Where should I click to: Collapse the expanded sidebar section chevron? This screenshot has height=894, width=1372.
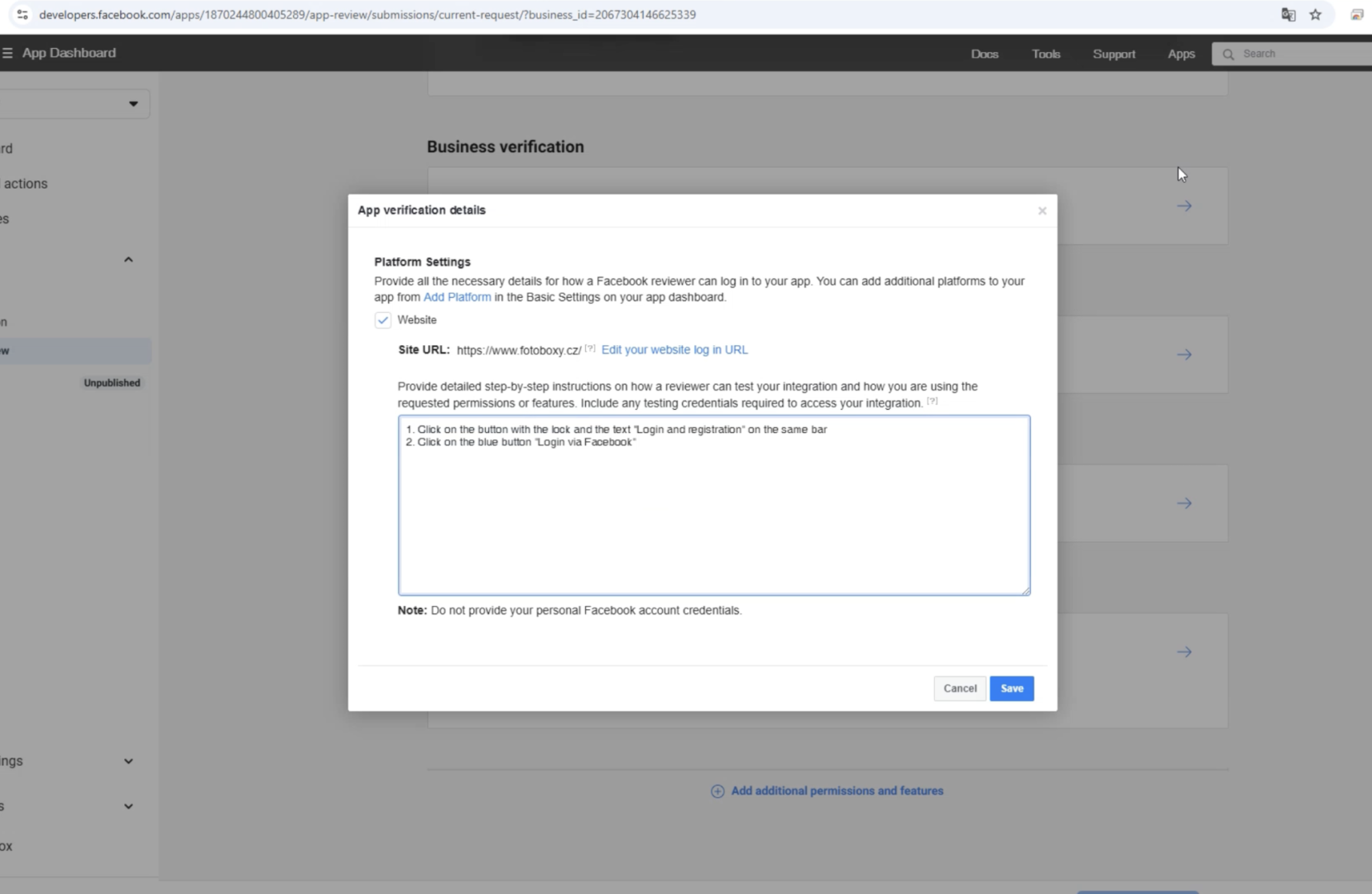point(128,260)
